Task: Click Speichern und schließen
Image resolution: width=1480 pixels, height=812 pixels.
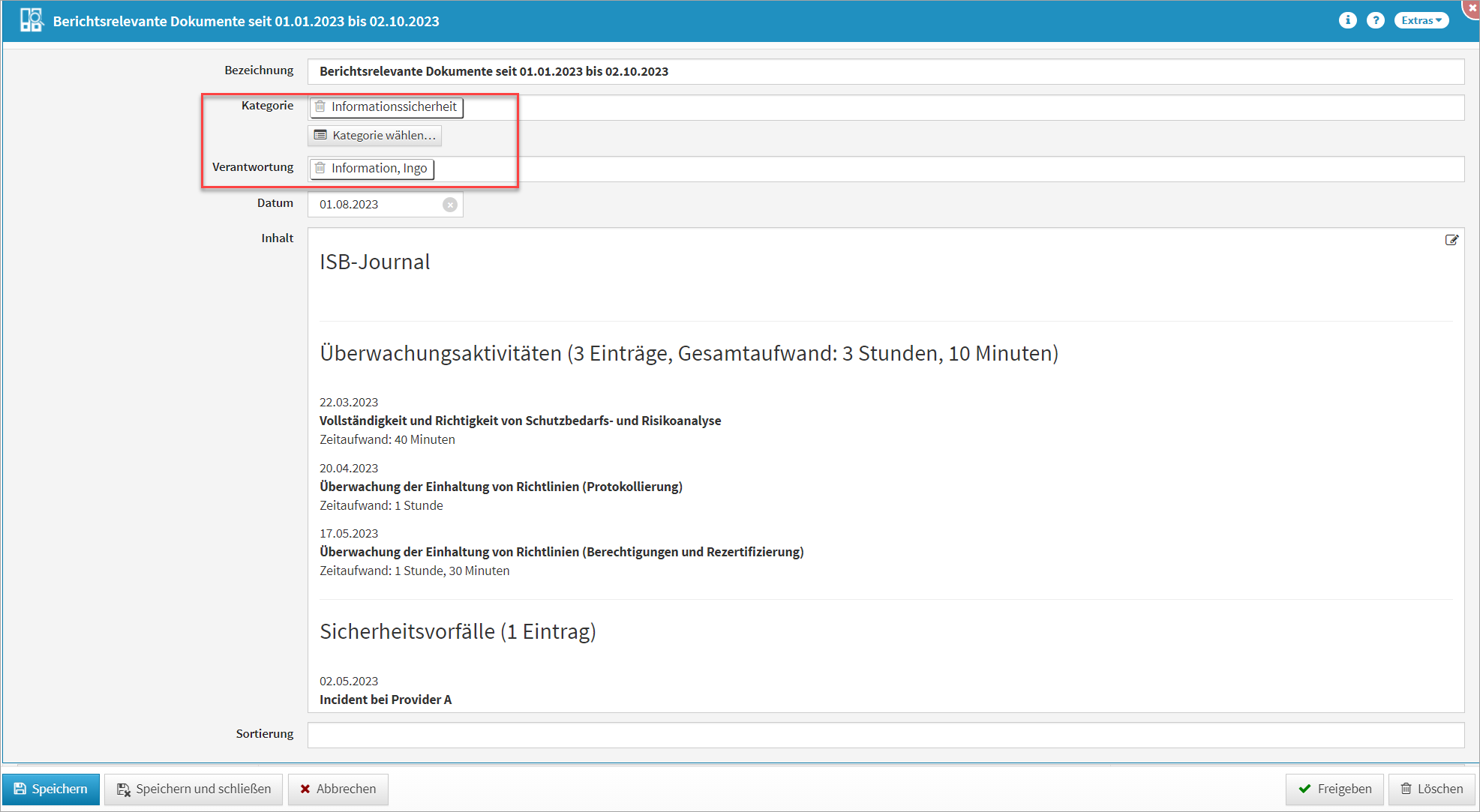Action: 194,789
